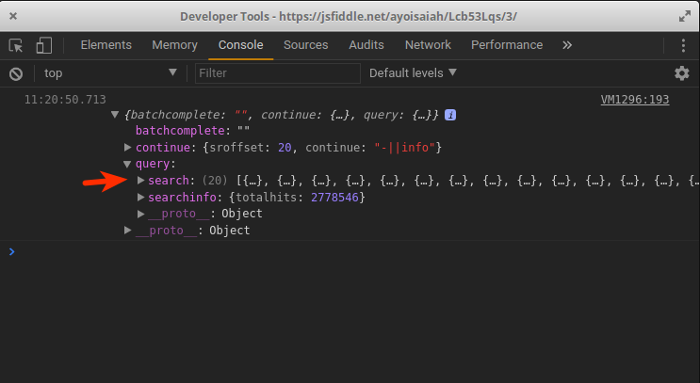Open the VM1296:193 source link
The image size is (700, 383).
click(635, 100)
